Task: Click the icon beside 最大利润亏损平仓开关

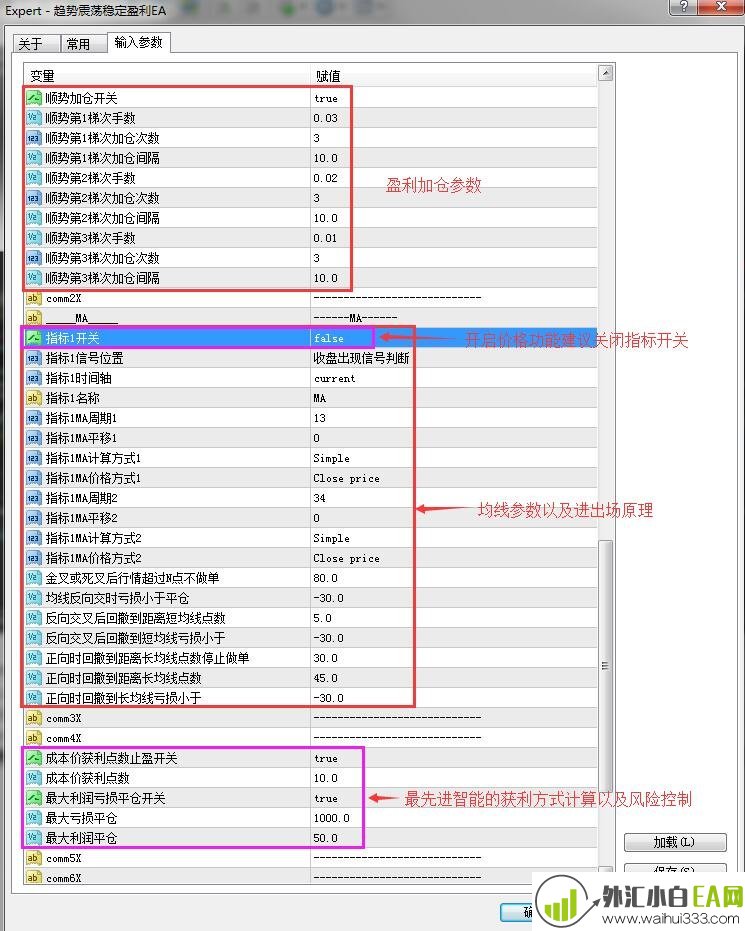Action: point(34,798)
